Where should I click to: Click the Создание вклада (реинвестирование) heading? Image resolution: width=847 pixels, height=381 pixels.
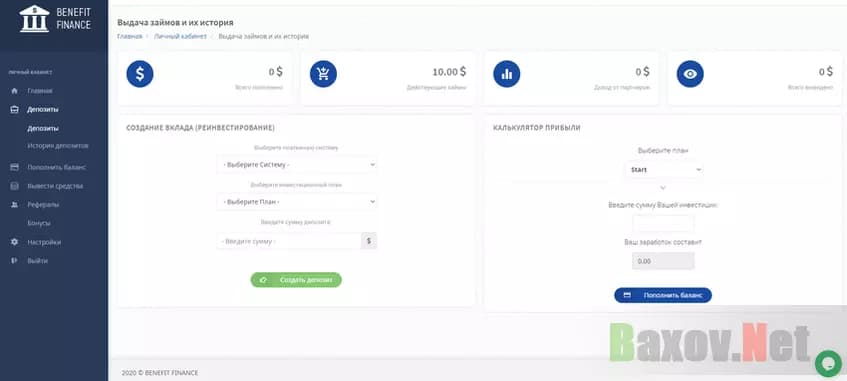tap(200, 128)
